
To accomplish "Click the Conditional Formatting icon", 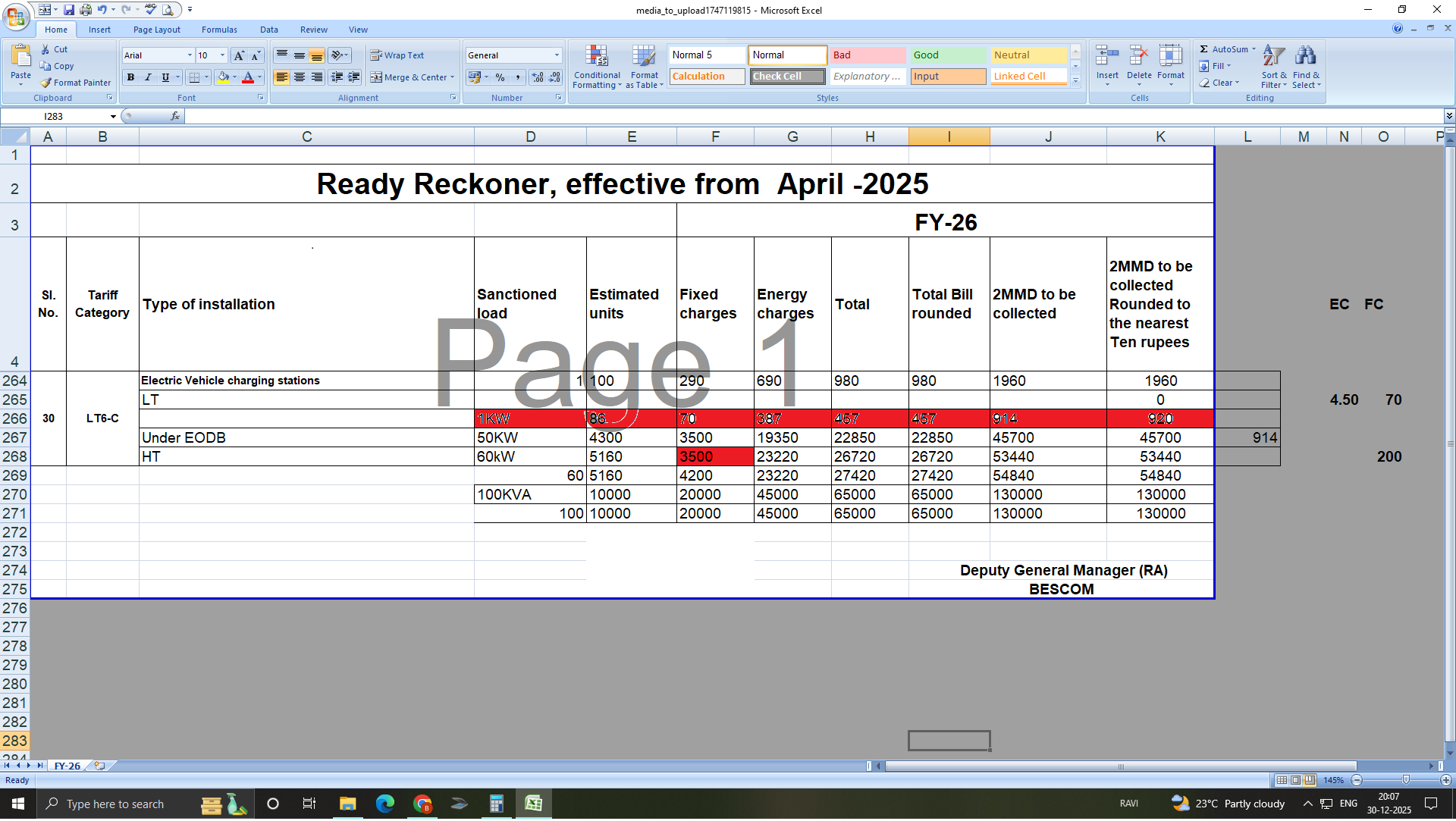I will click(x=597, y=57).
